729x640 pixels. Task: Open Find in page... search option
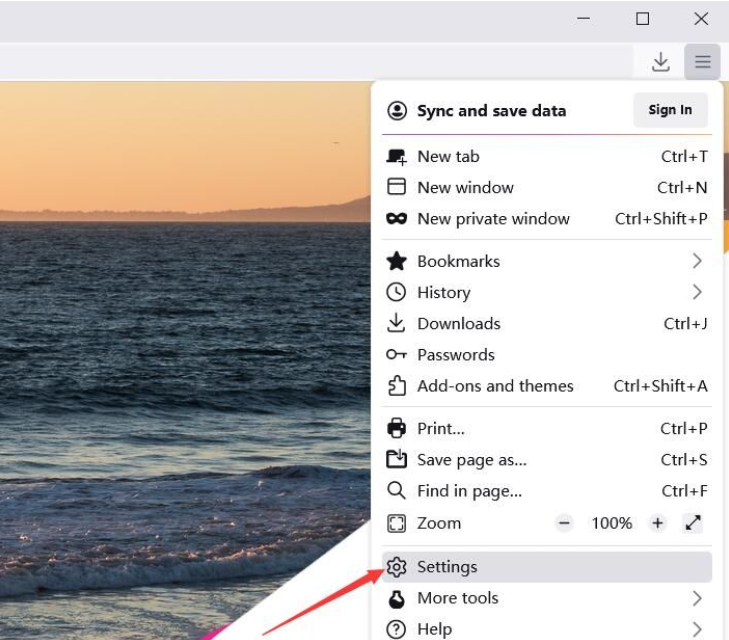469,491
